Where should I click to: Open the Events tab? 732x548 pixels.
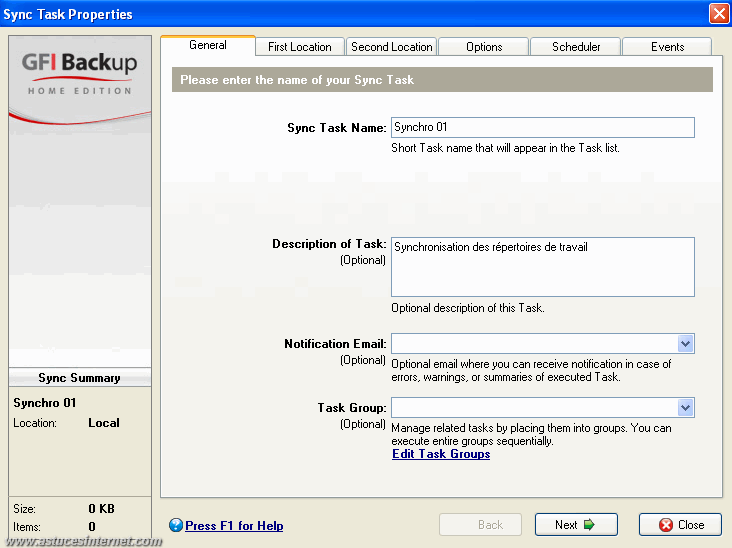click(x=668, y=47)
